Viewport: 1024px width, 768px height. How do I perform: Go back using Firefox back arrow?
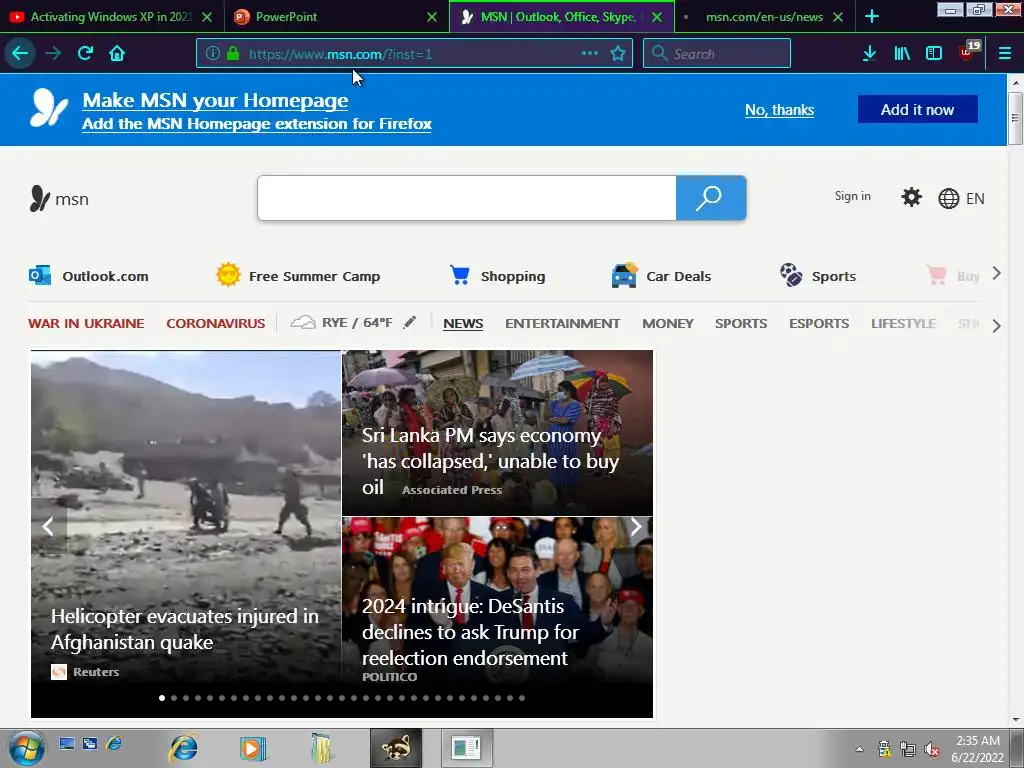click(x=20, y=54)
